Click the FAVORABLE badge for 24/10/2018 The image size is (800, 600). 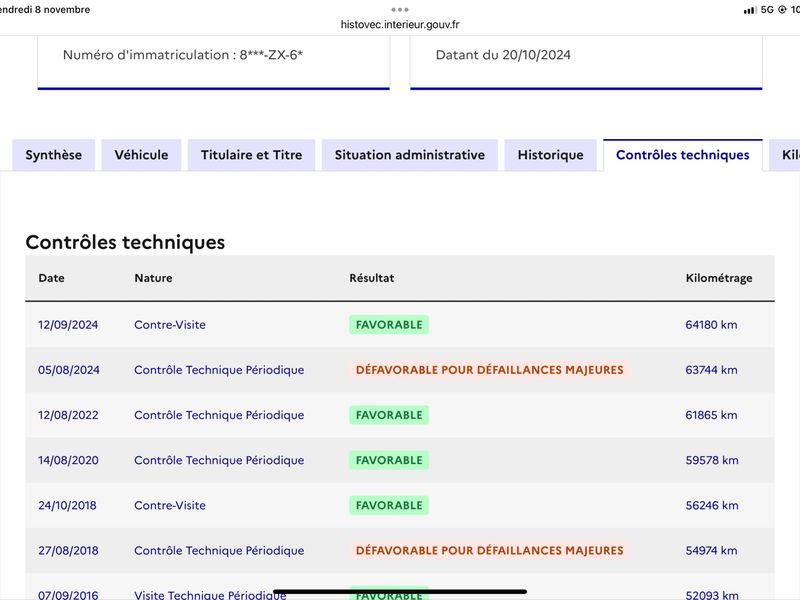pos(389,506)
